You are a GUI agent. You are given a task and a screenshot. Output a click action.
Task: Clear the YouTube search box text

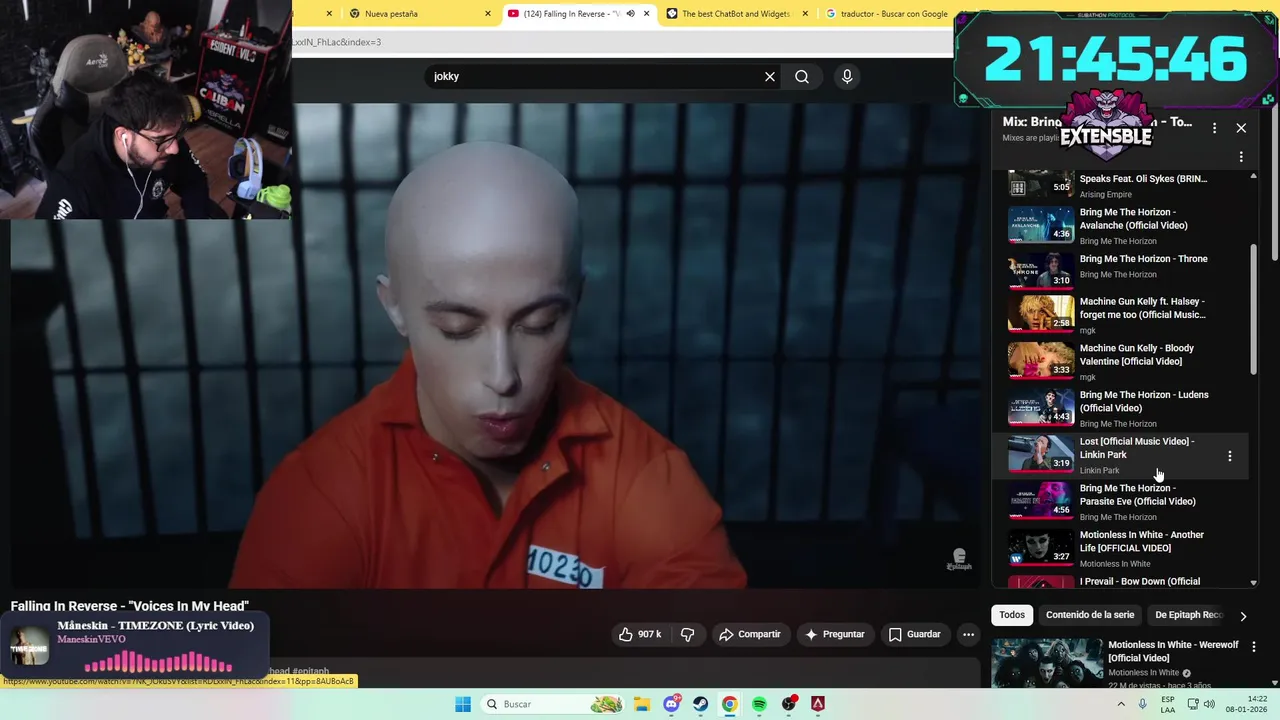[x=770, y=77]
